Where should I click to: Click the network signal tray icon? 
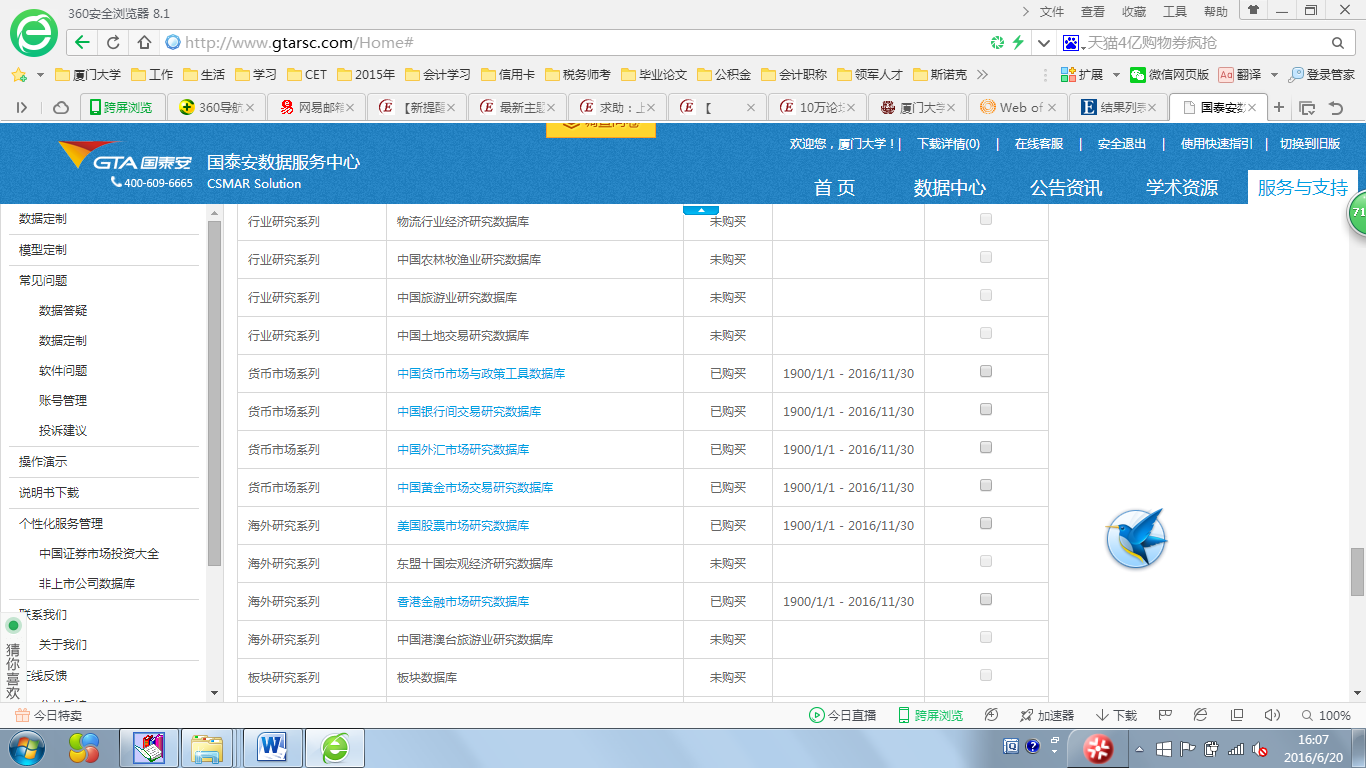tap(1236, 748)
